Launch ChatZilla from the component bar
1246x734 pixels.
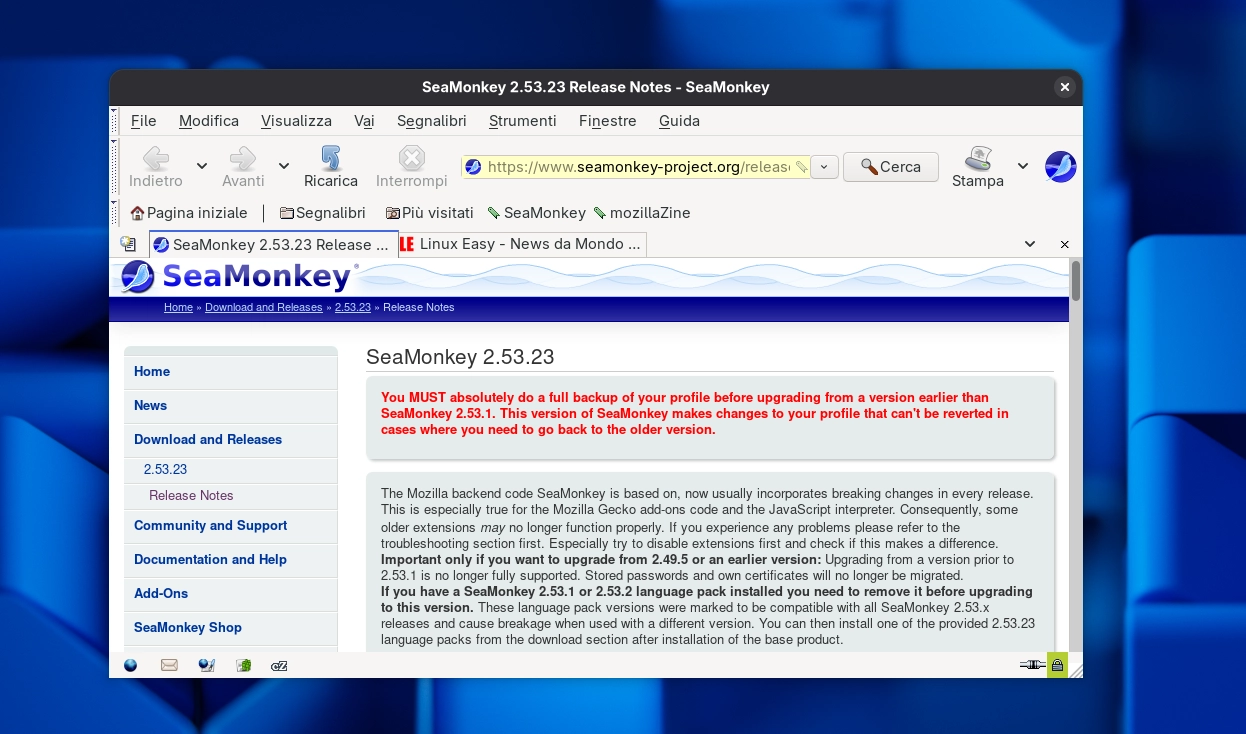click(x=279, y=665)
